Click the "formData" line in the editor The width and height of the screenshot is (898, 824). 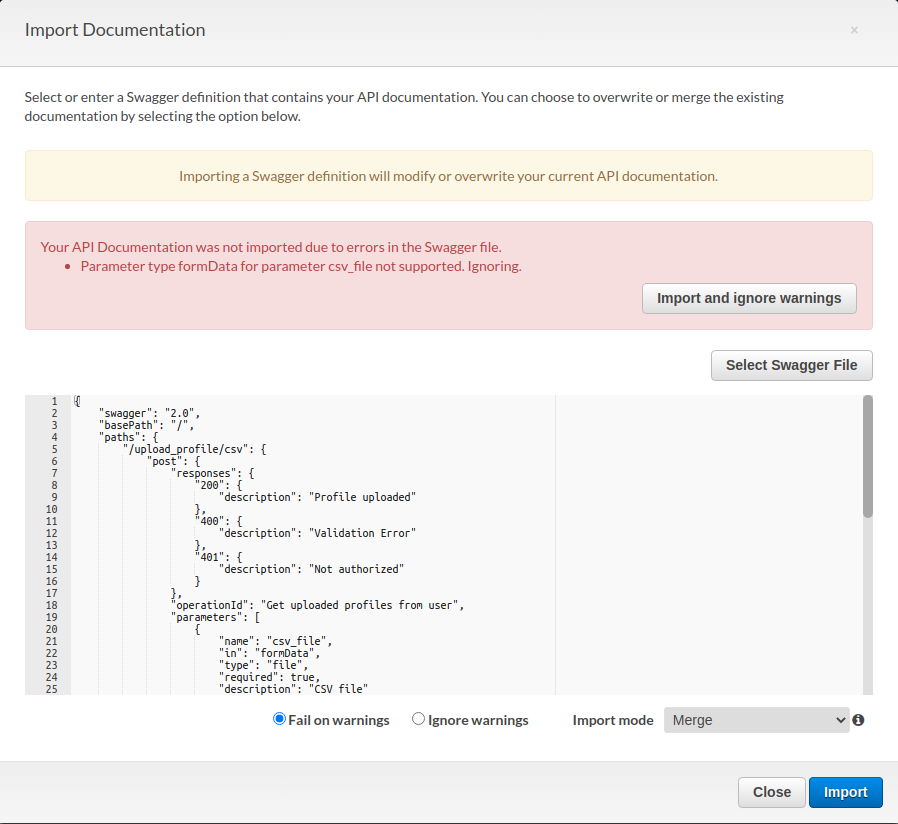(x=269, y=653)
